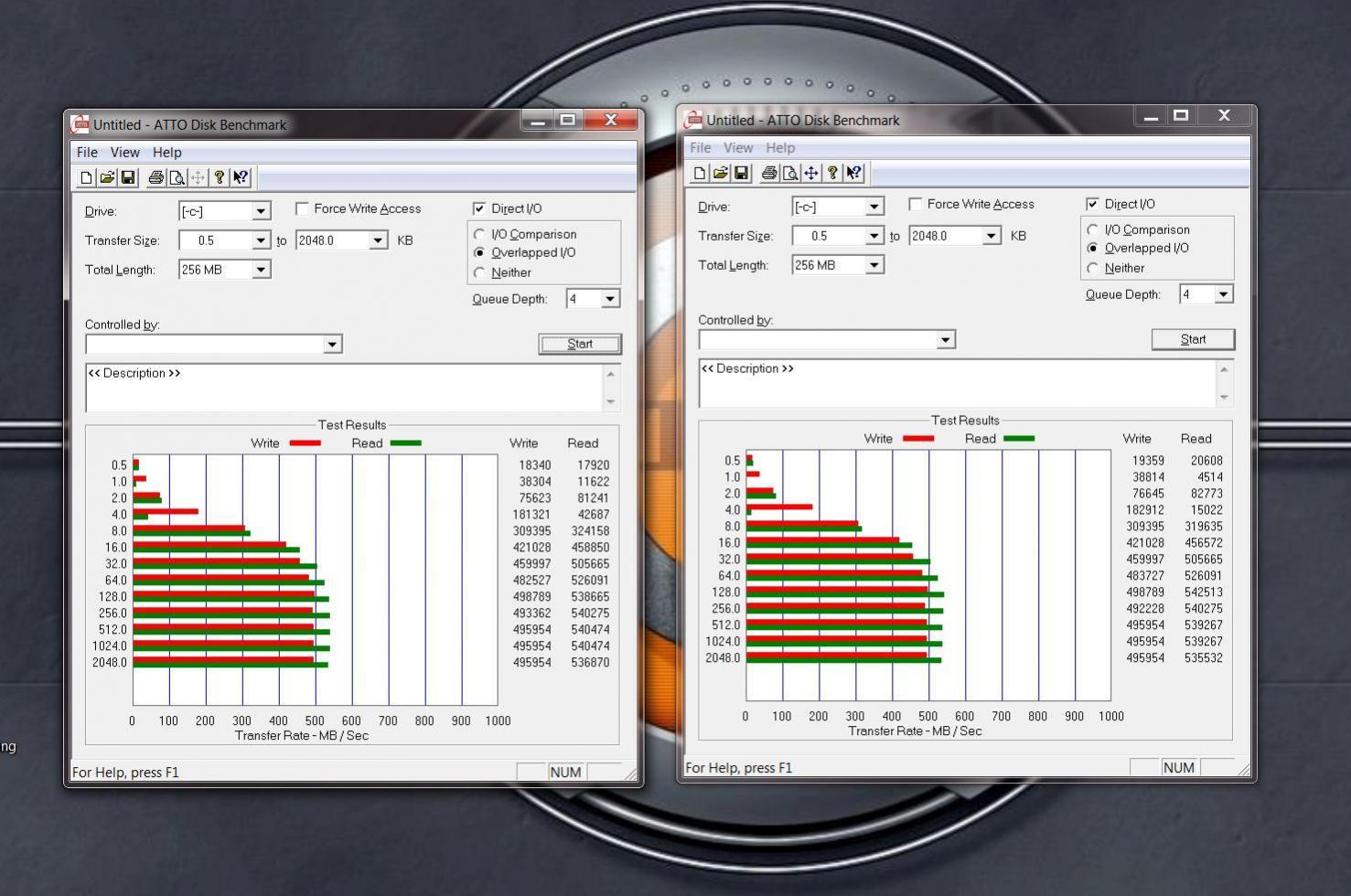Click New file icon in left window
The height and width of the screenshot is (896, 1351).
click(x=86, y=177)
